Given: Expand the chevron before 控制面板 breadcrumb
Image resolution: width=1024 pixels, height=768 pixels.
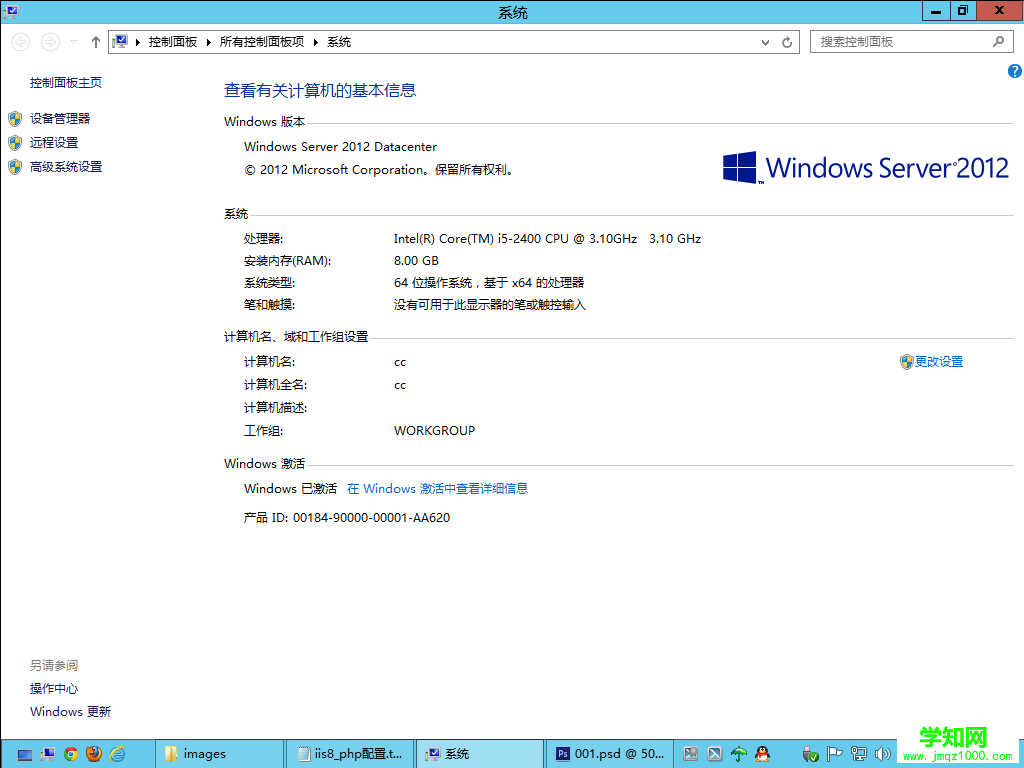Looking at the screenshot, I should click(x=138, y=42).
